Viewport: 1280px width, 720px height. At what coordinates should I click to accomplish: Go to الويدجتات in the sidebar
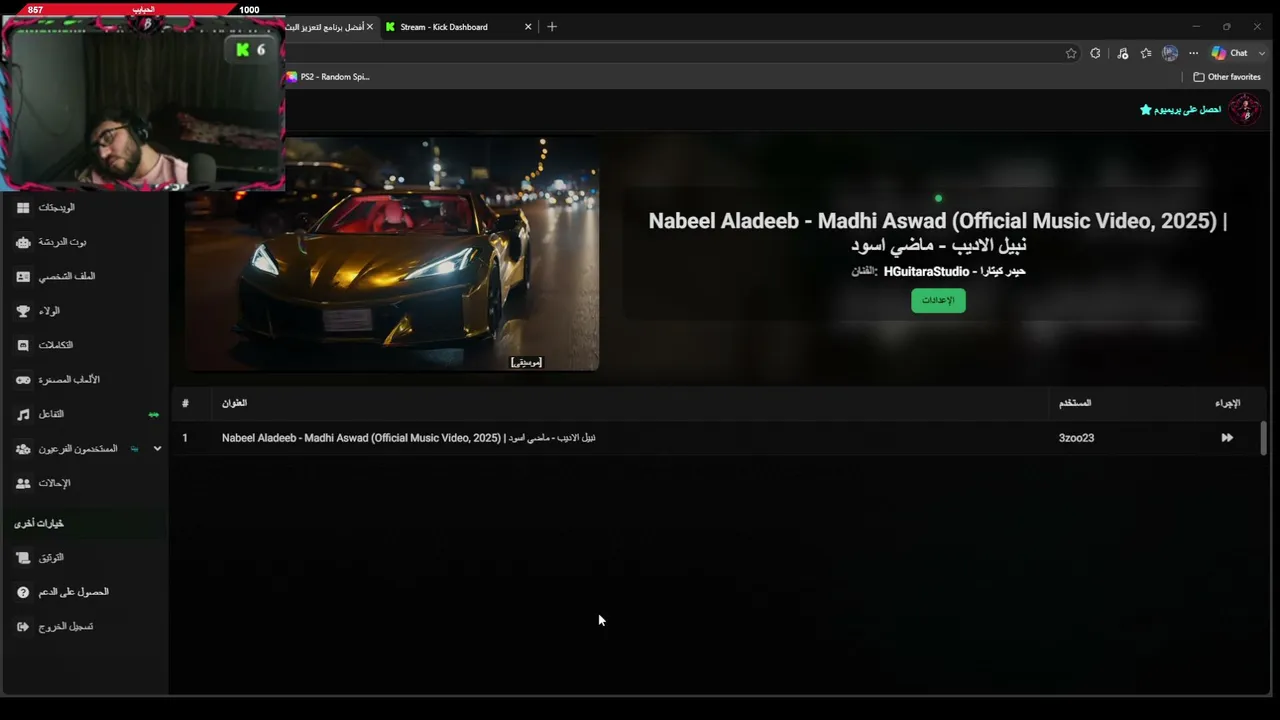point(57,207)
